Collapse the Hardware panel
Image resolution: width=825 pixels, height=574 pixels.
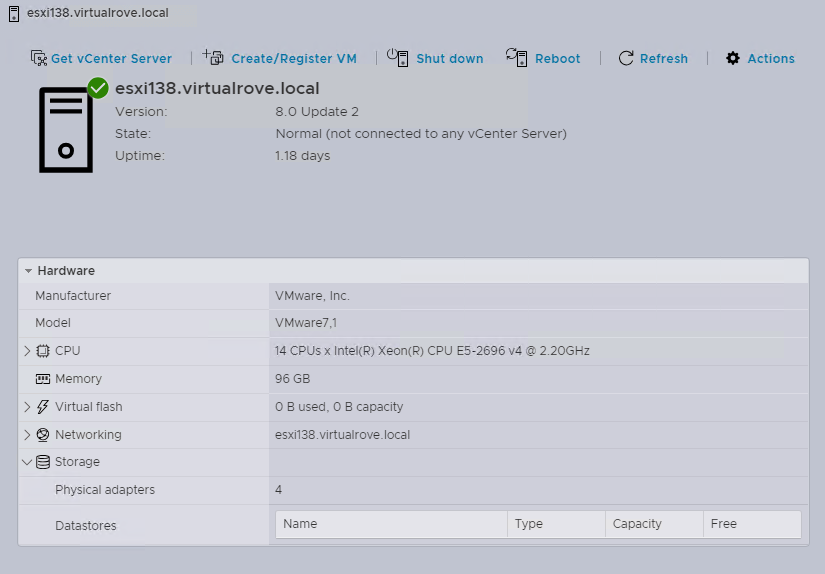click(29, 271)
